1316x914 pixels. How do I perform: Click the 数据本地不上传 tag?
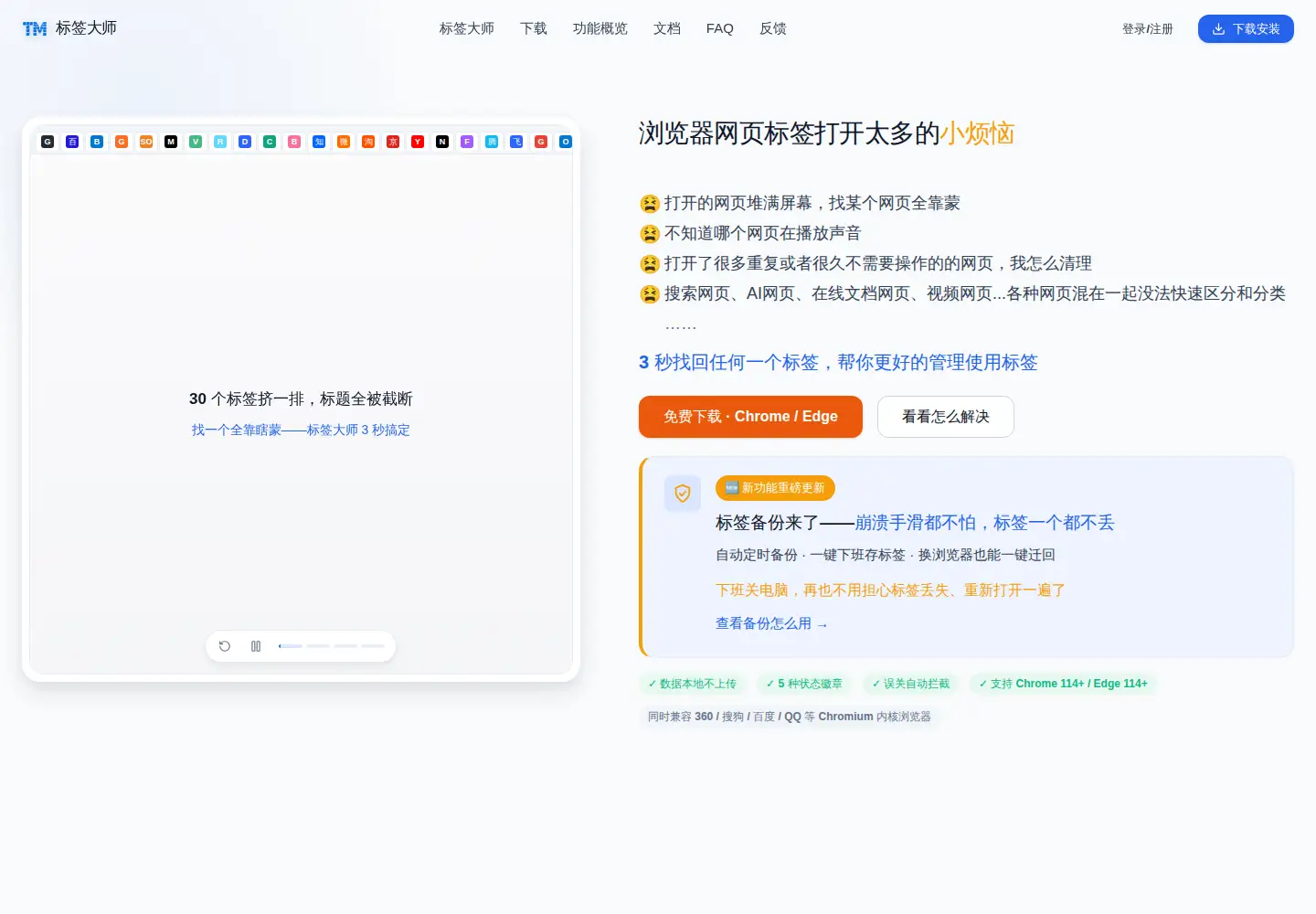point(693,684)
